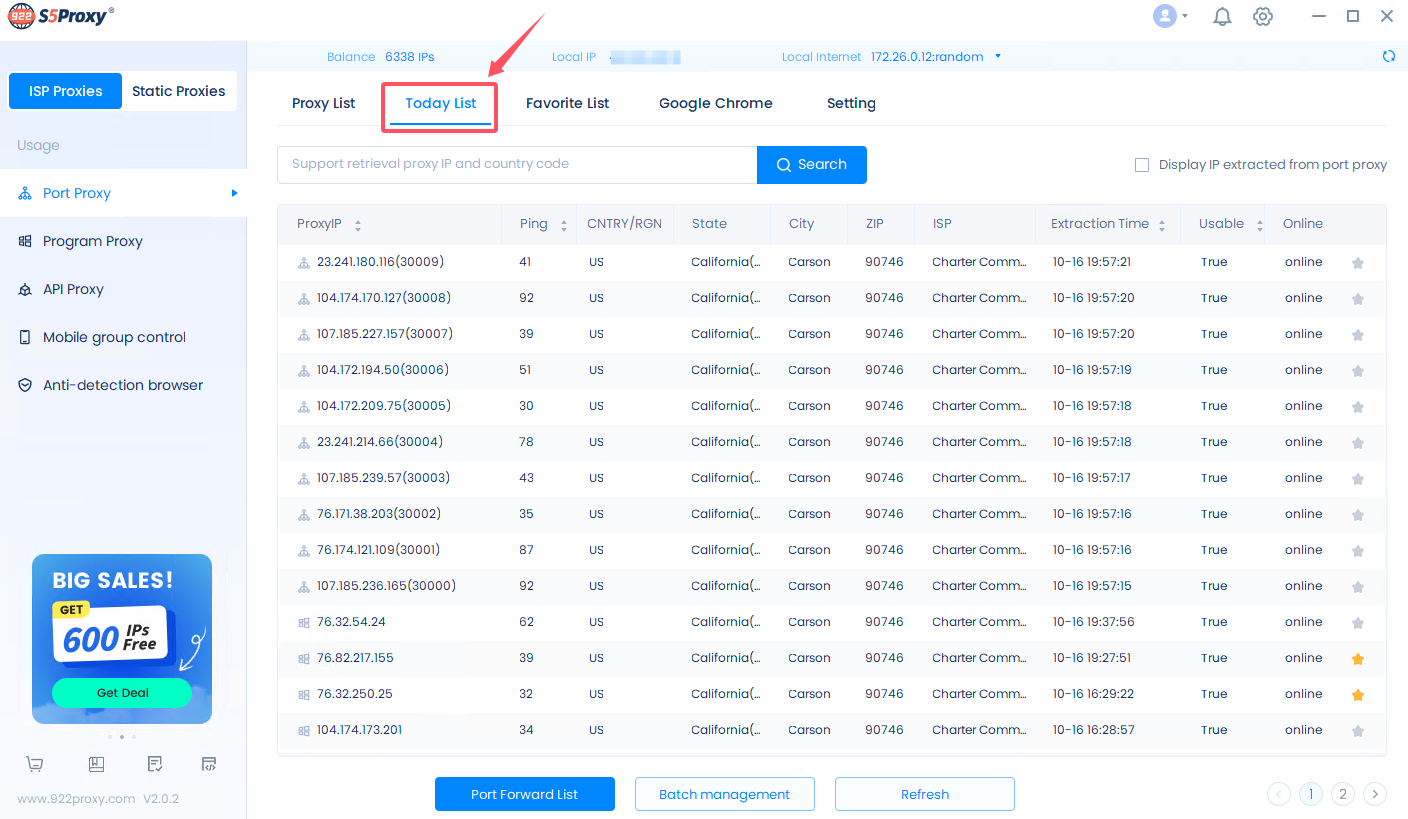Click the Batch management button
Screen dimensions: 1408x819
tap(725, 794)
